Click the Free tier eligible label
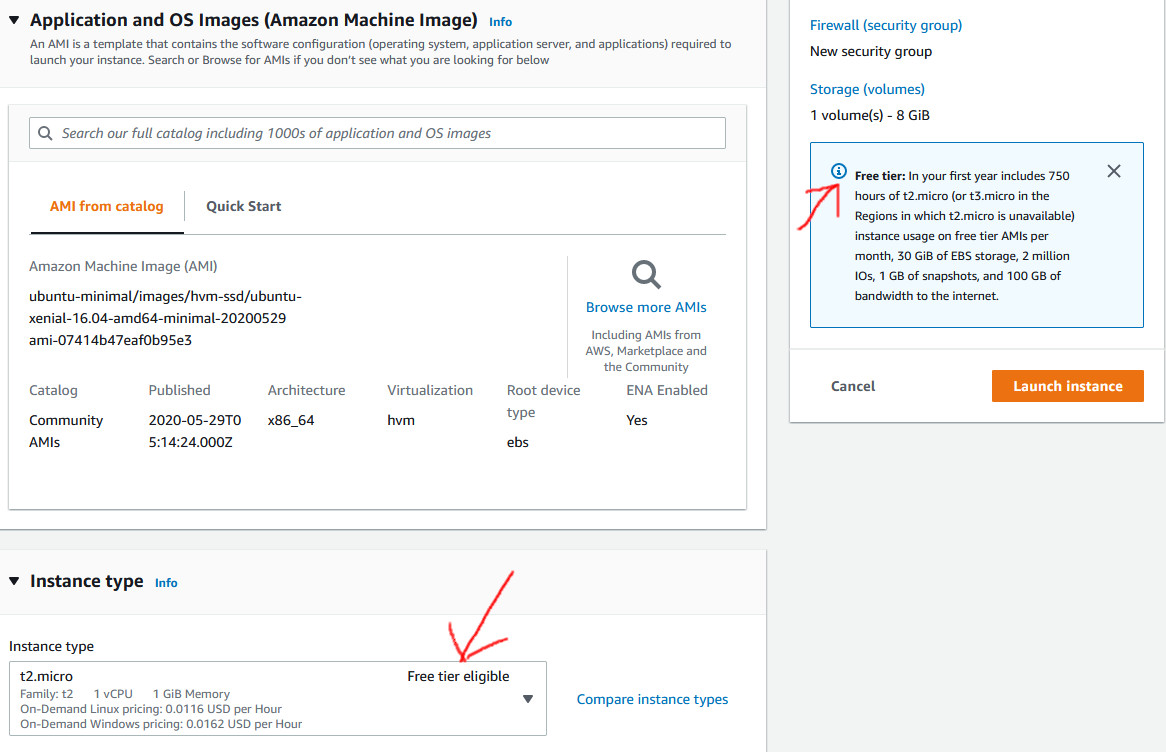Image resolution: width=1166 pixels, height=752 pixels. click(x=458, y=676)
